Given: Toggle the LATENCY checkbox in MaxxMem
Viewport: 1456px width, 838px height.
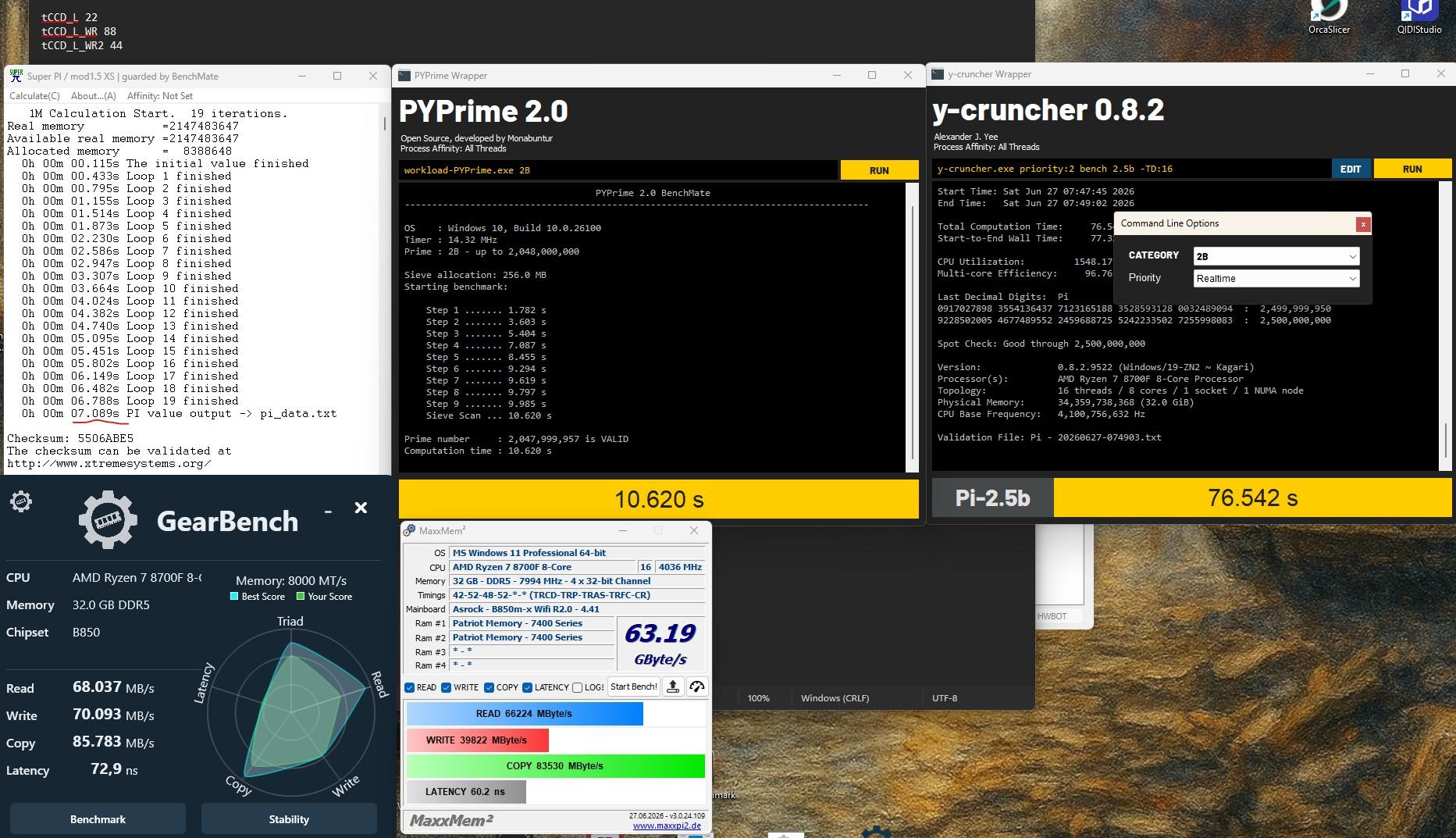Looking at the screenshot, I should 527,687.
